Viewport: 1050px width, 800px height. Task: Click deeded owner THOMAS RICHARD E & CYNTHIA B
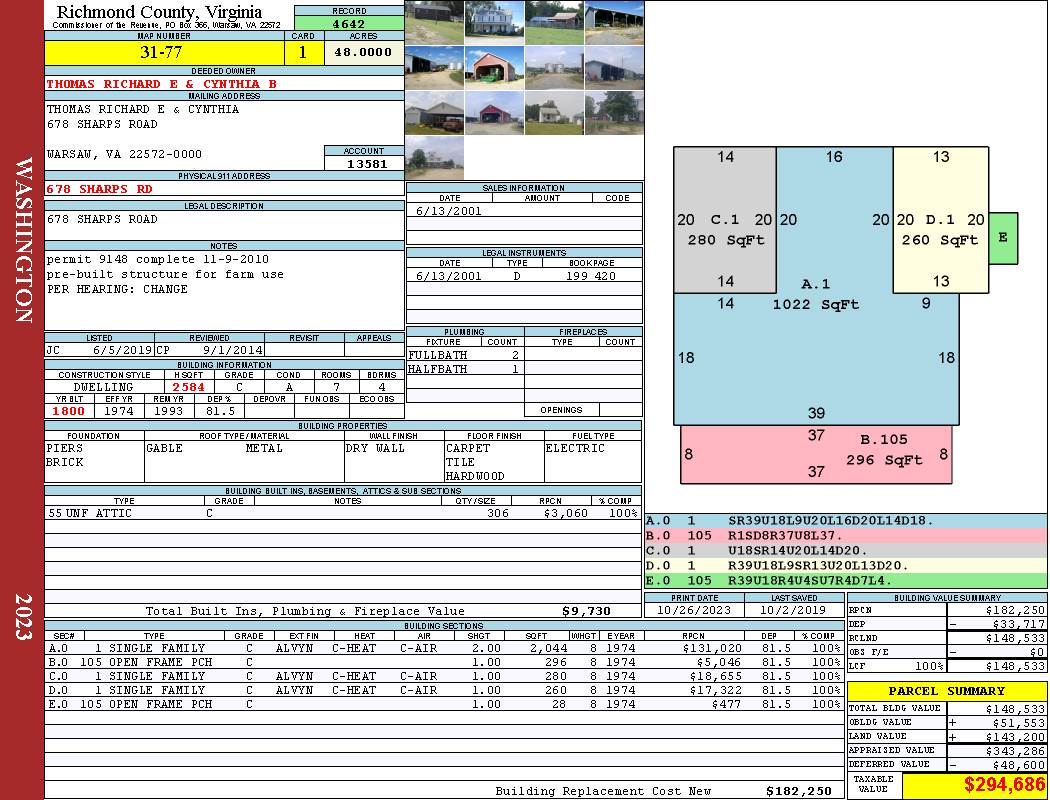click(161, 84)
